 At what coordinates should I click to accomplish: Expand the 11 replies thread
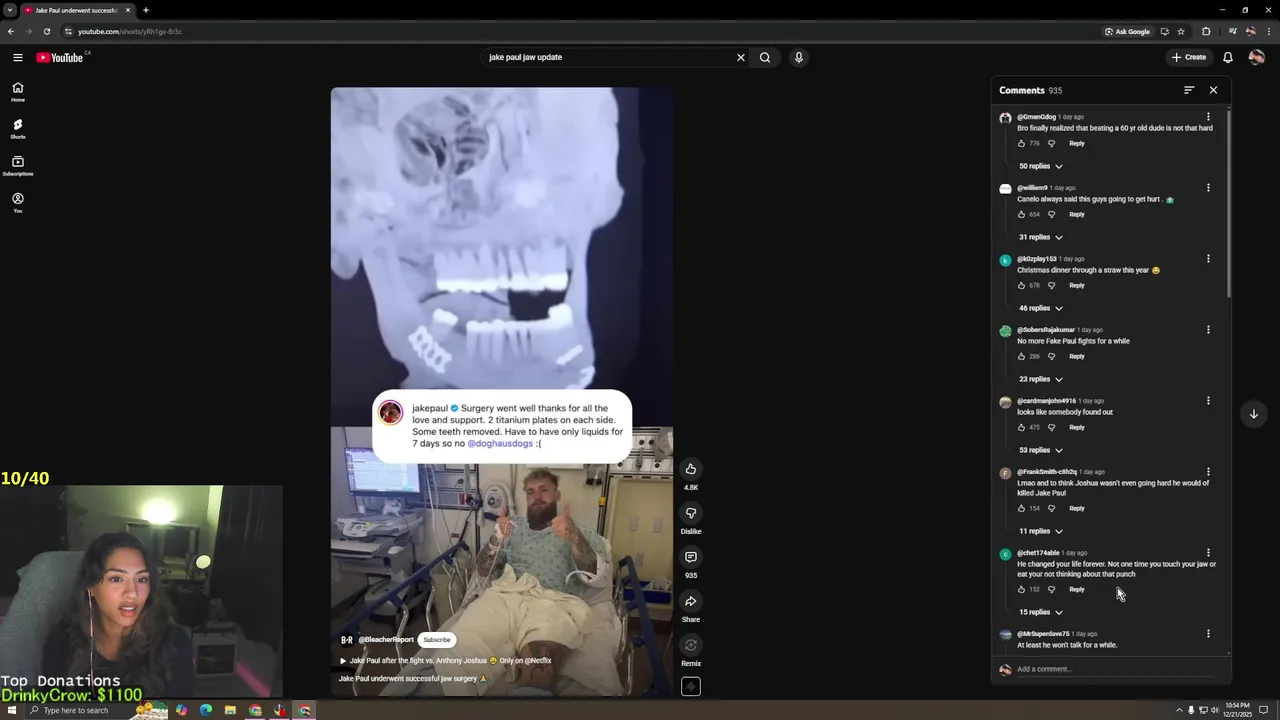1041,531
